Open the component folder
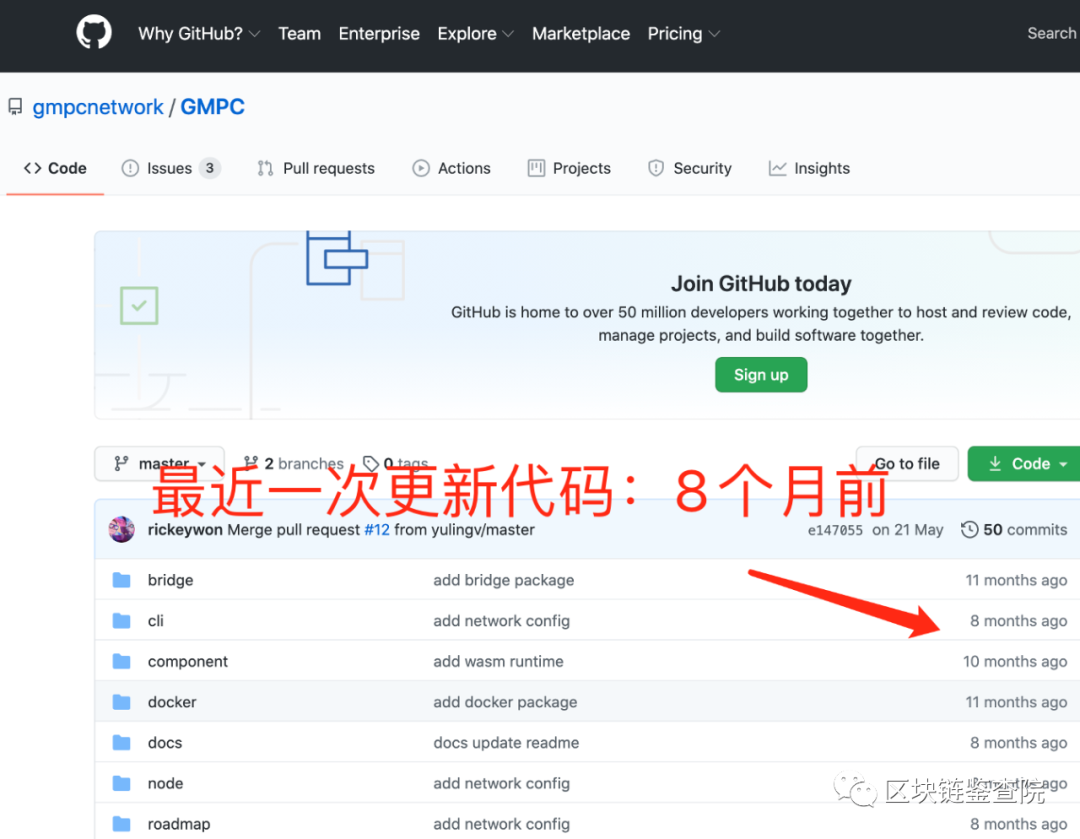The image size is (1080, 839). click(x=187, y=661)
